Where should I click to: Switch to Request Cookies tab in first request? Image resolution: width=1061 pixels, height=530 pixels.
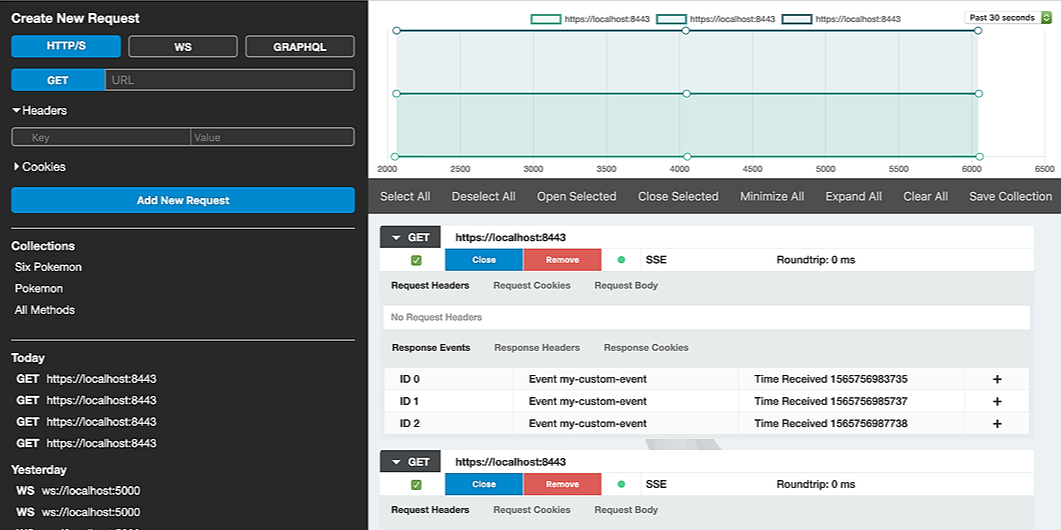click(532, 286)
